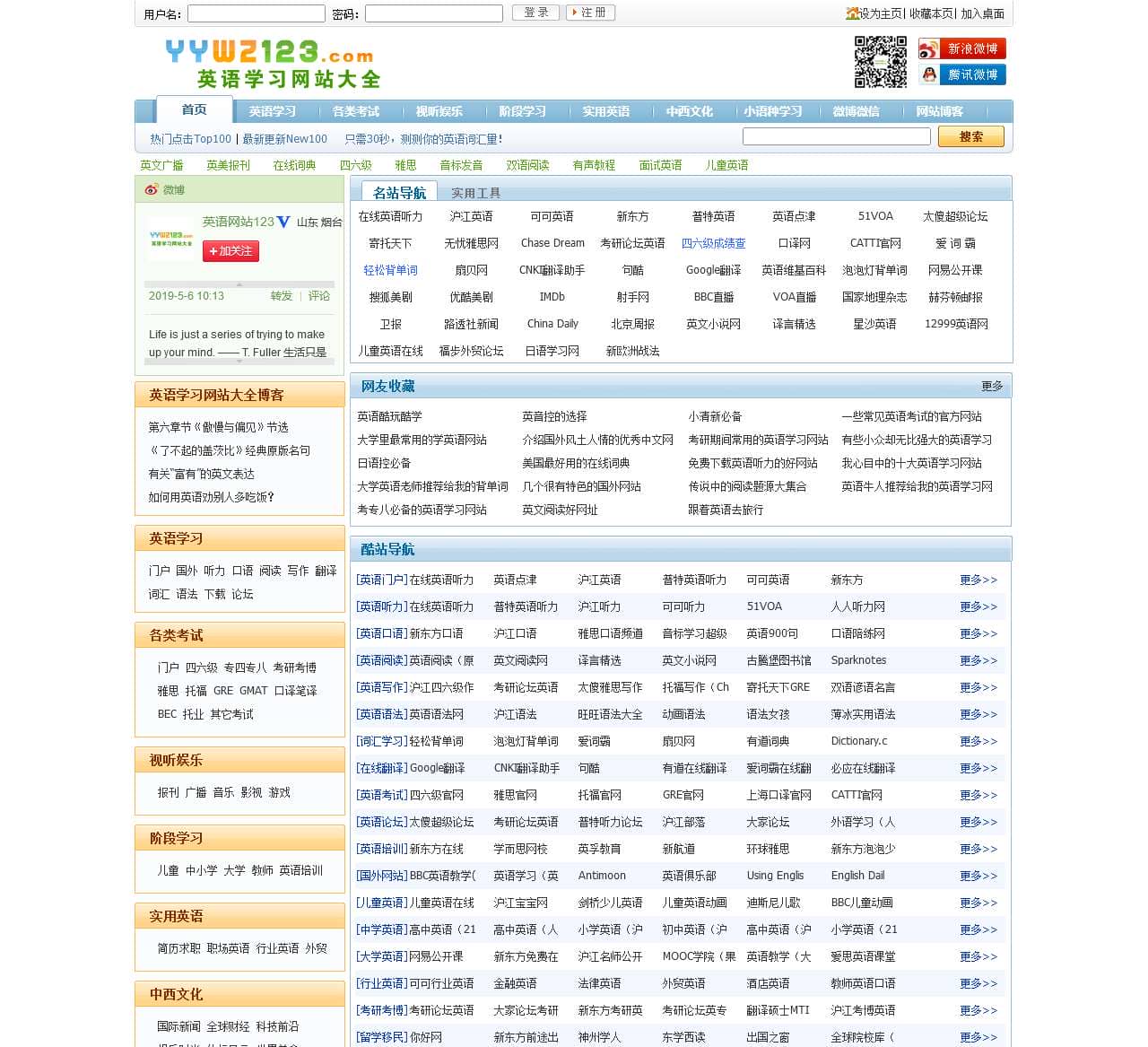Open the 跟着英语去旅行 link
The width and height of the screenshot is (1148, 1047).
click(726, 510)
